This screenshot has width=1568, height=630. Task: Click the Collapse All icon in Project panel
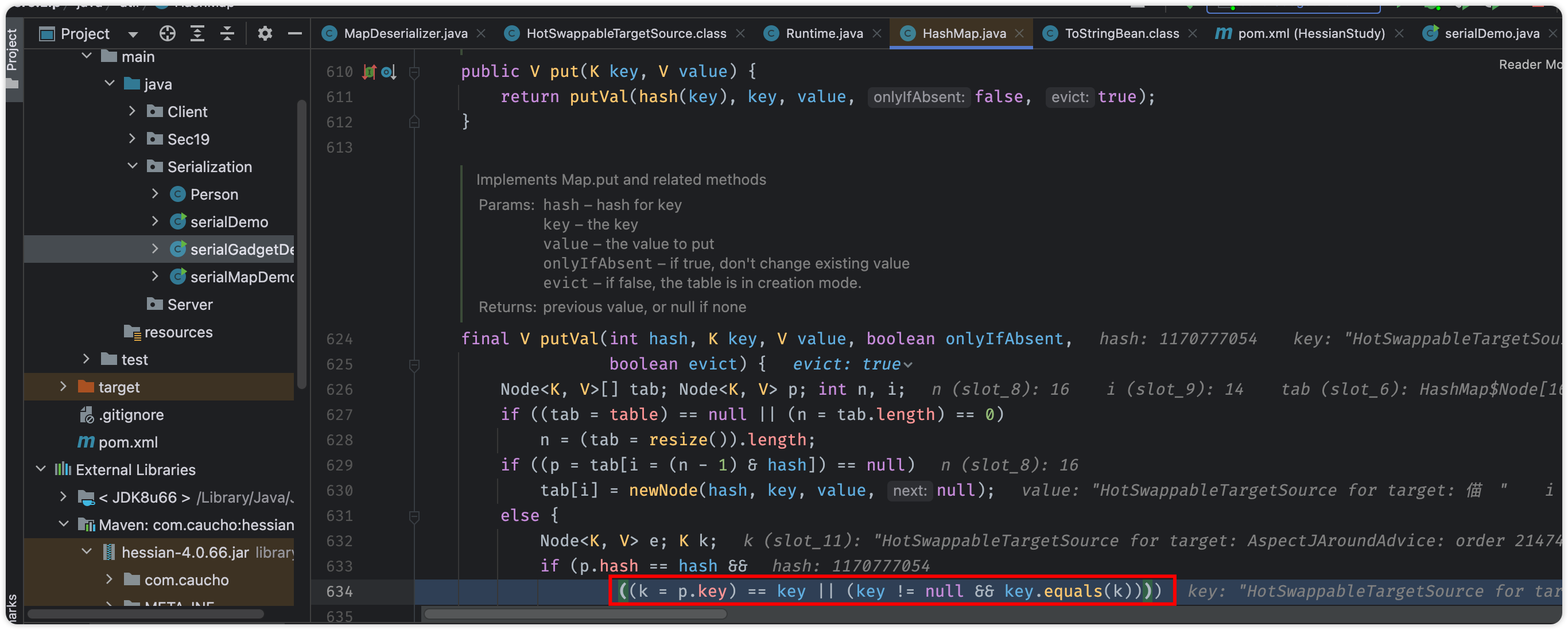point(227,33)
